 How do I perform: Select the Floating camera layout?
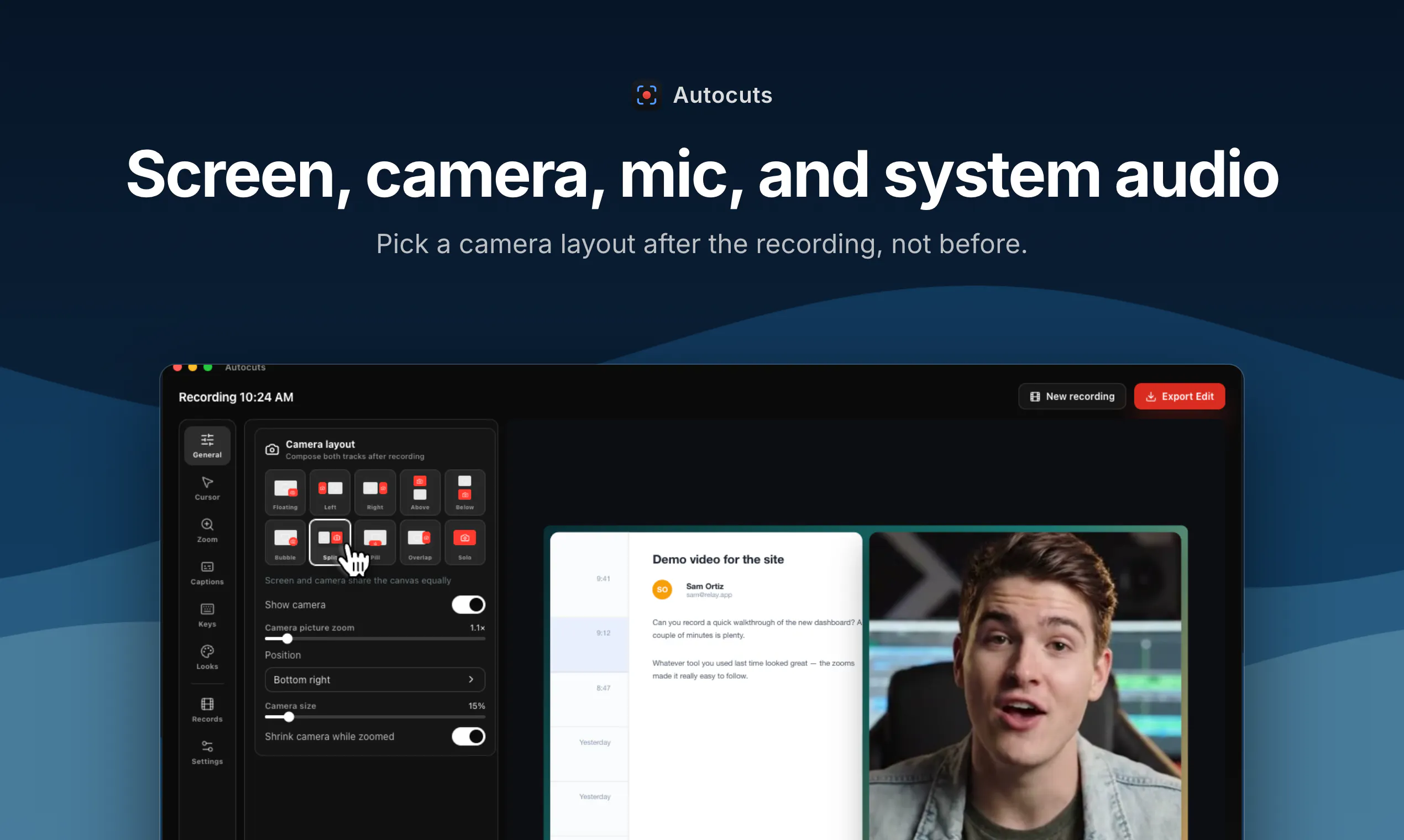tap(285, 492)
